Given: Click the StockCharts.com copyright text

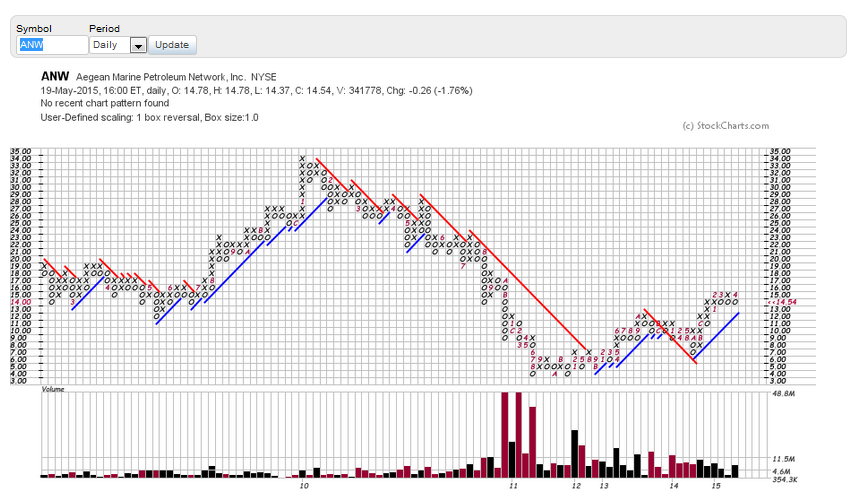Looking at the screenshot, I should coord(725,126).
